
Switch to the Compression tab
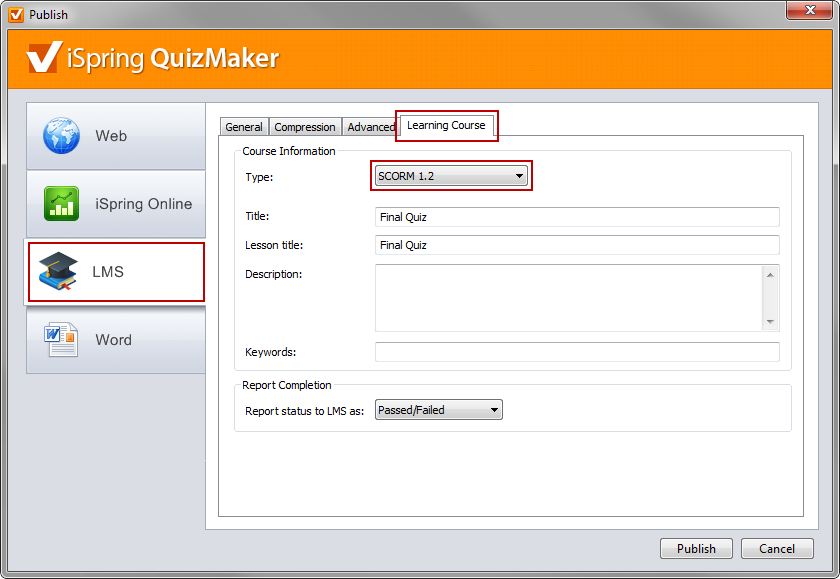tap(305, 127)
